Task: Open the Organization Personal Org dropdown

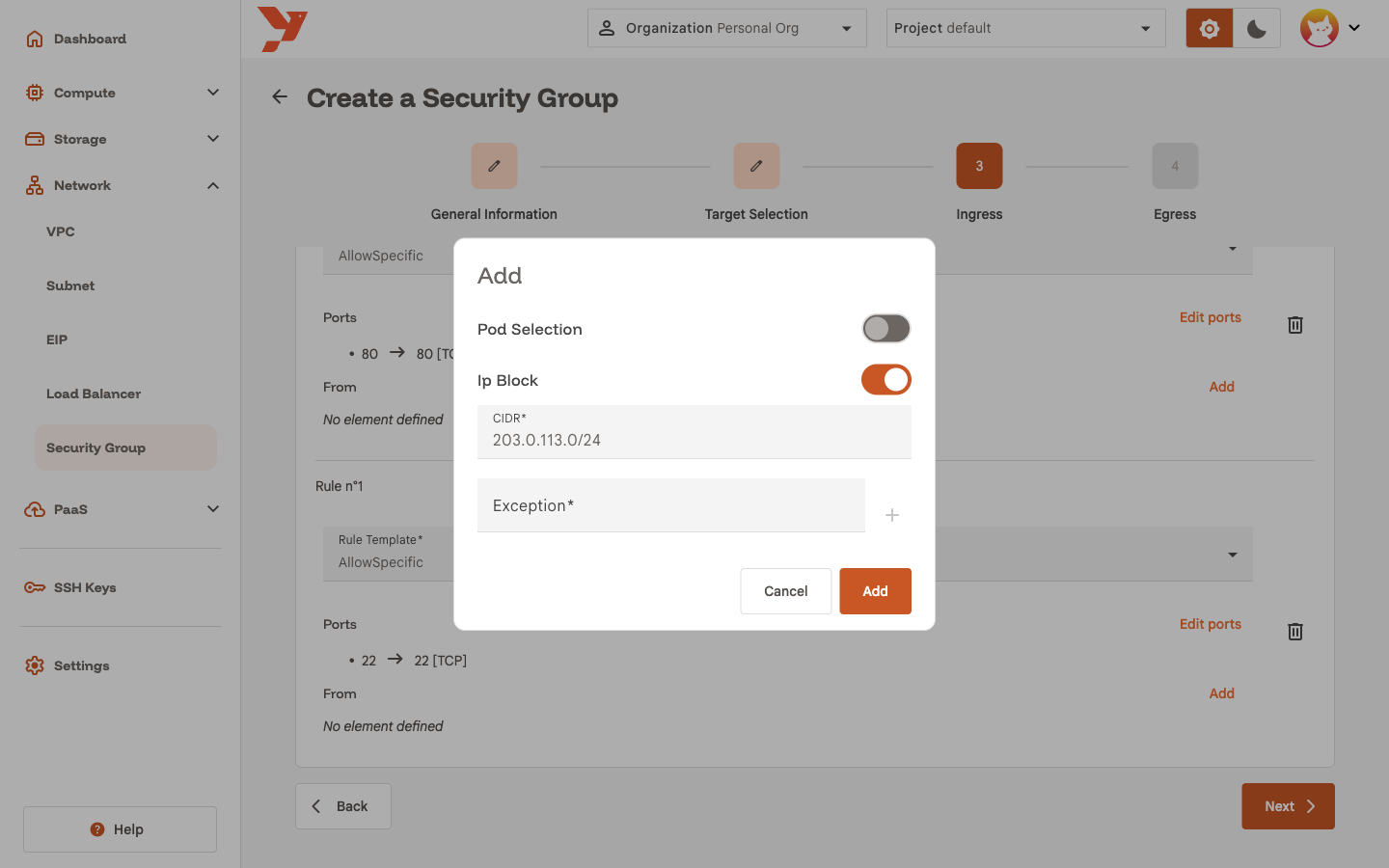Action: pos(727,28)
